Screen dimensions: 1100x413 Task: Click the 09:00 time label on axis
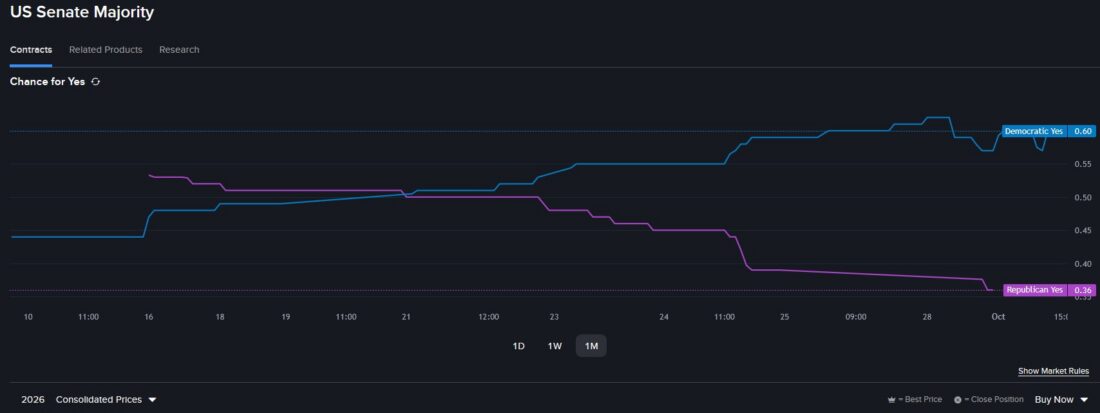[856, 317]
